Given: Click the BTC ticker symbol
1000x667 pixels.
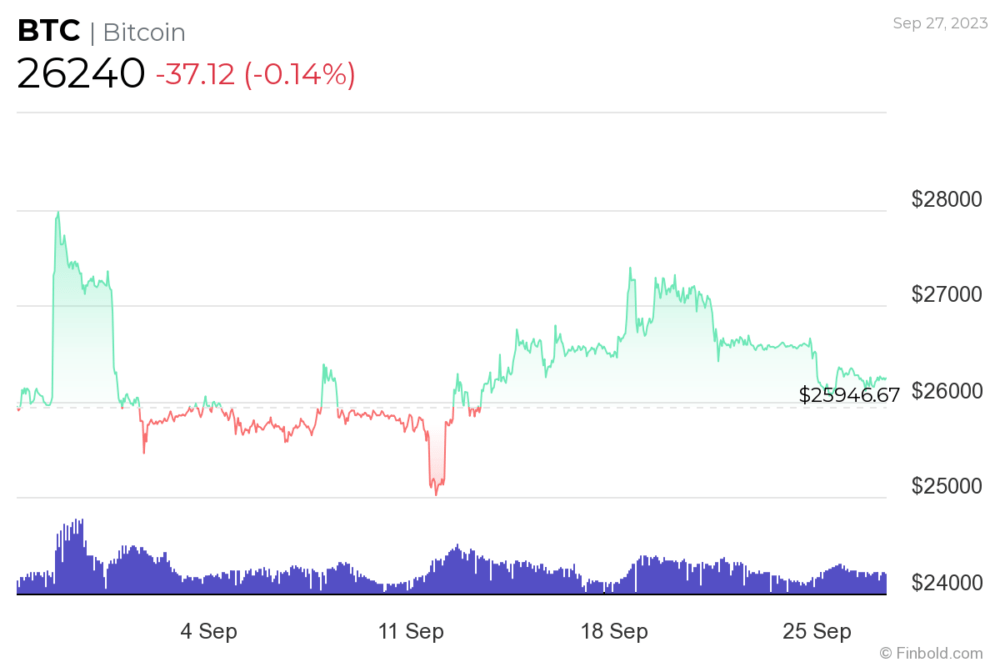Looking at the screenshot, I should click(49, 31).
